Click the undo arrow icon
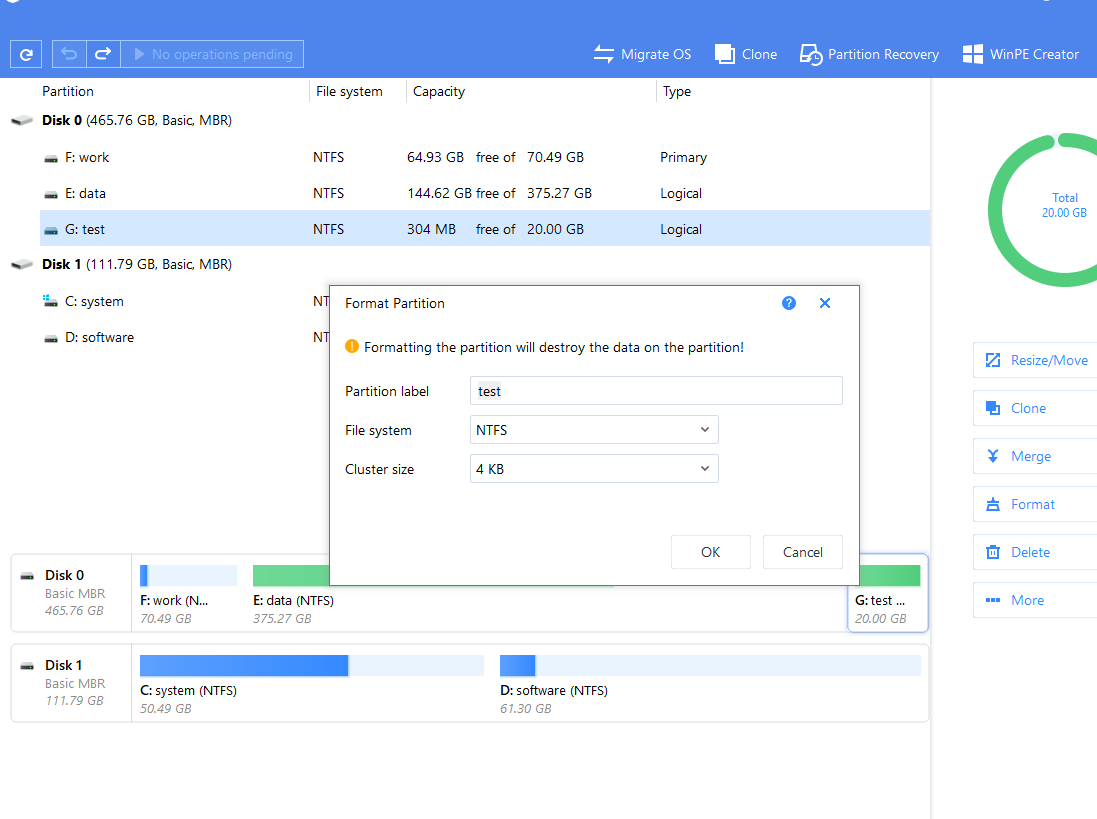The width and height of the screenshot is (1097, 819). point(69,54)
